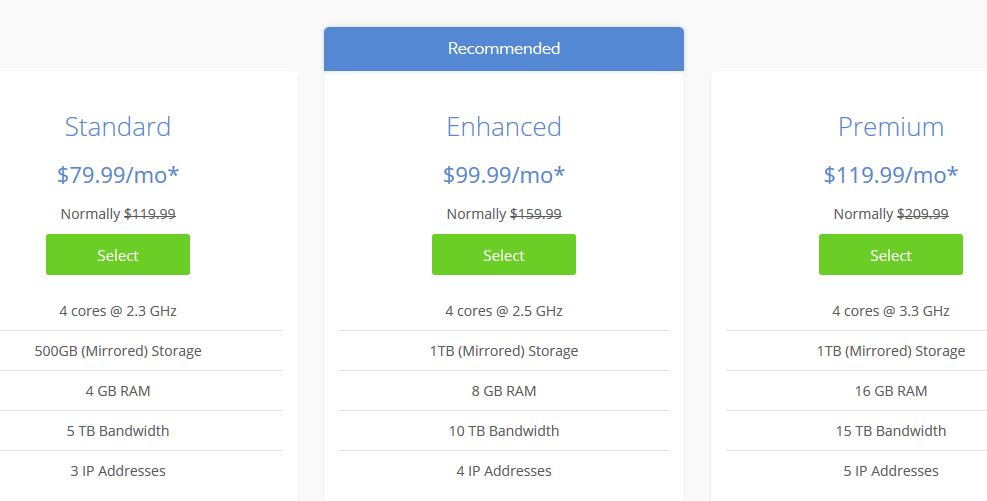The image size is (987, 501).
Task: Click the 16 GB RAM feature row
Action: click(x=891, y=391)
